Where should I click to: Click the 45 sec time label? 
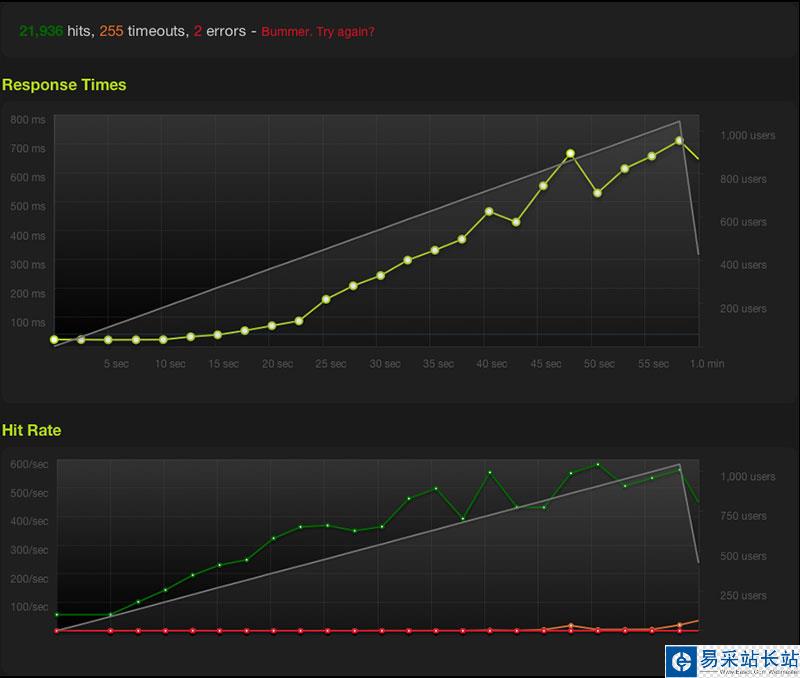coord(546,364)
